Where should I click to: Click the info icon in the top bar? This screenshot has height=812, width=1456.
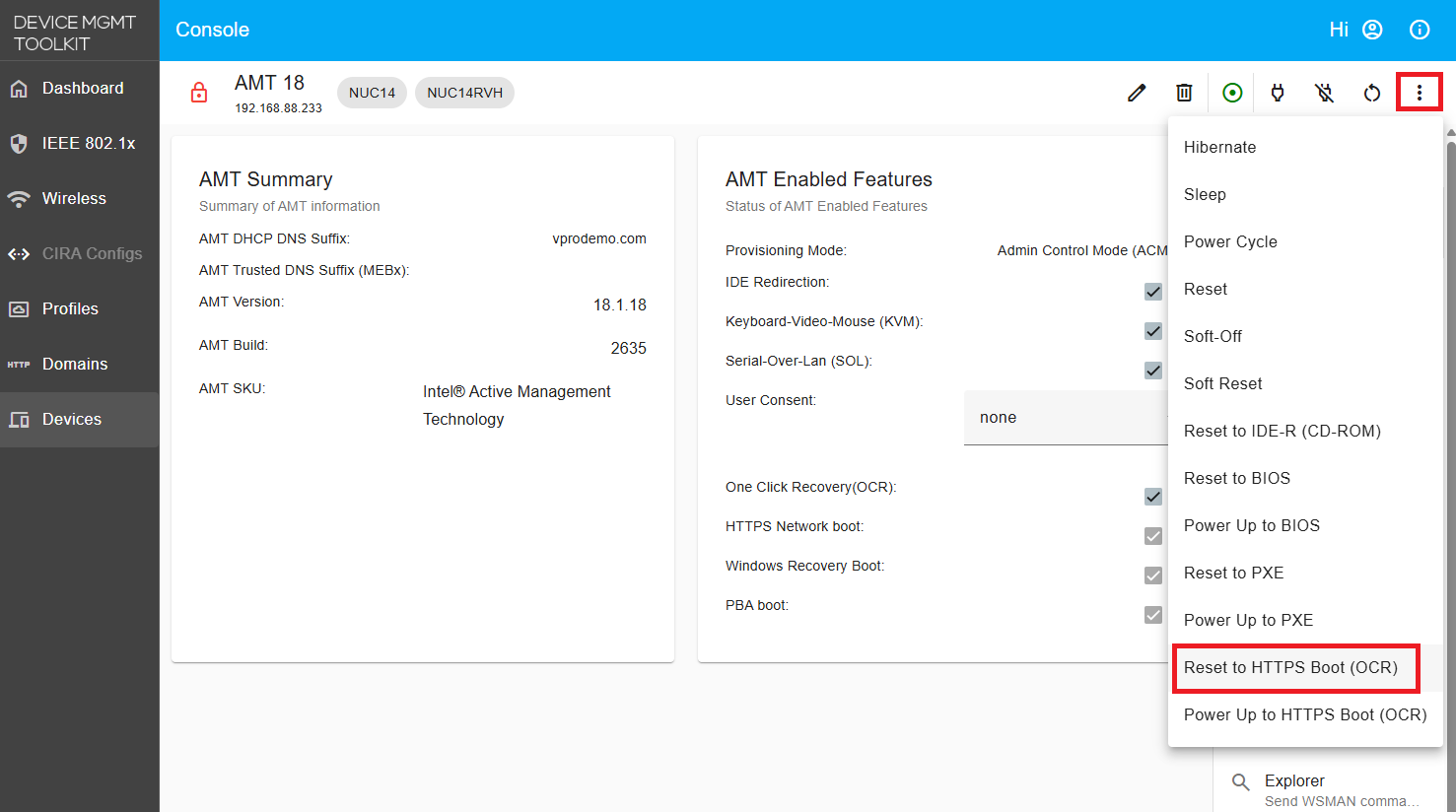(x=1420, y=30)
